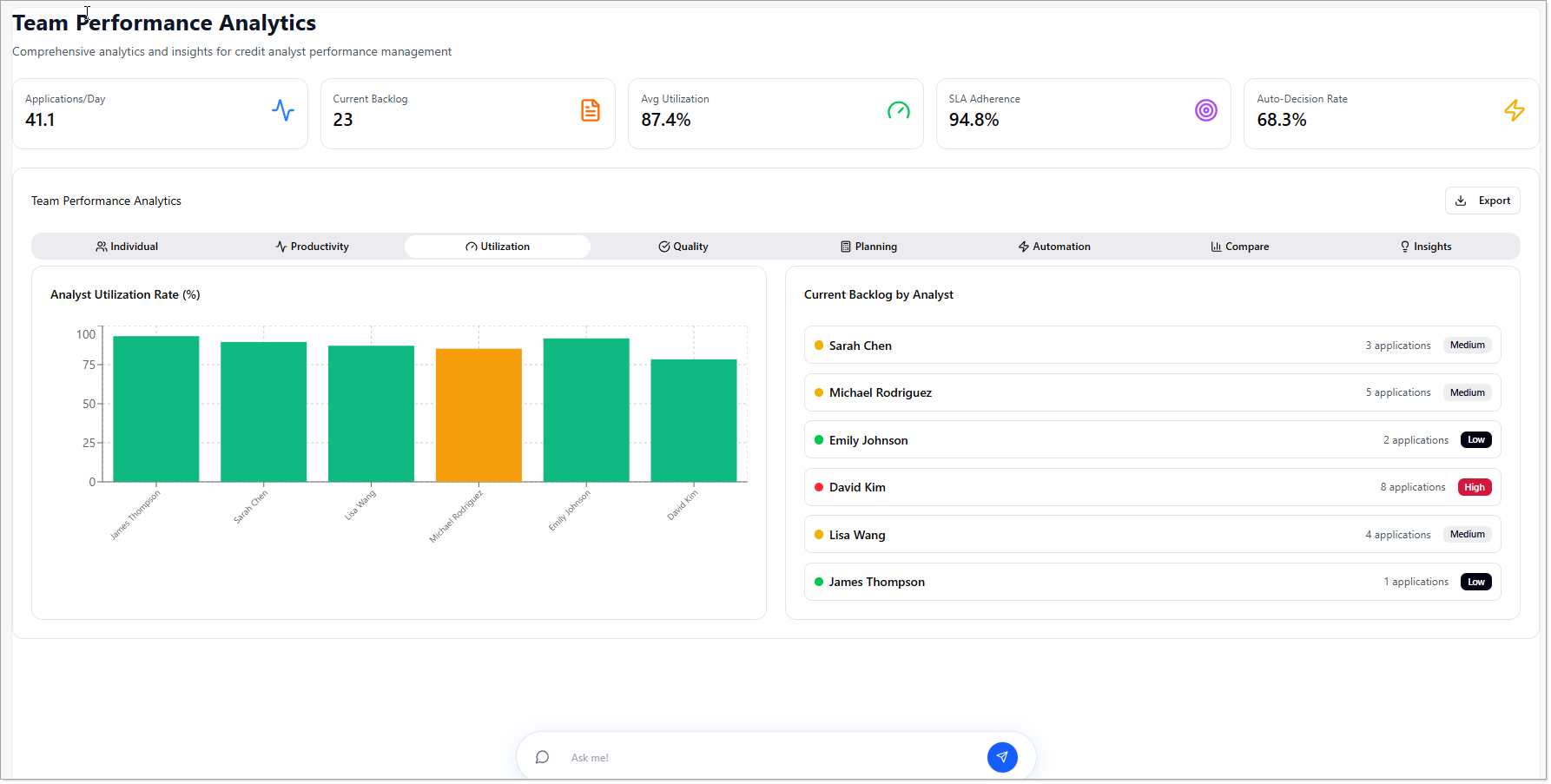Image resolution: width=1551 pixels, height=784 pixels.
Task: Open the Automation tab
Action: [x=1054, y=247]
